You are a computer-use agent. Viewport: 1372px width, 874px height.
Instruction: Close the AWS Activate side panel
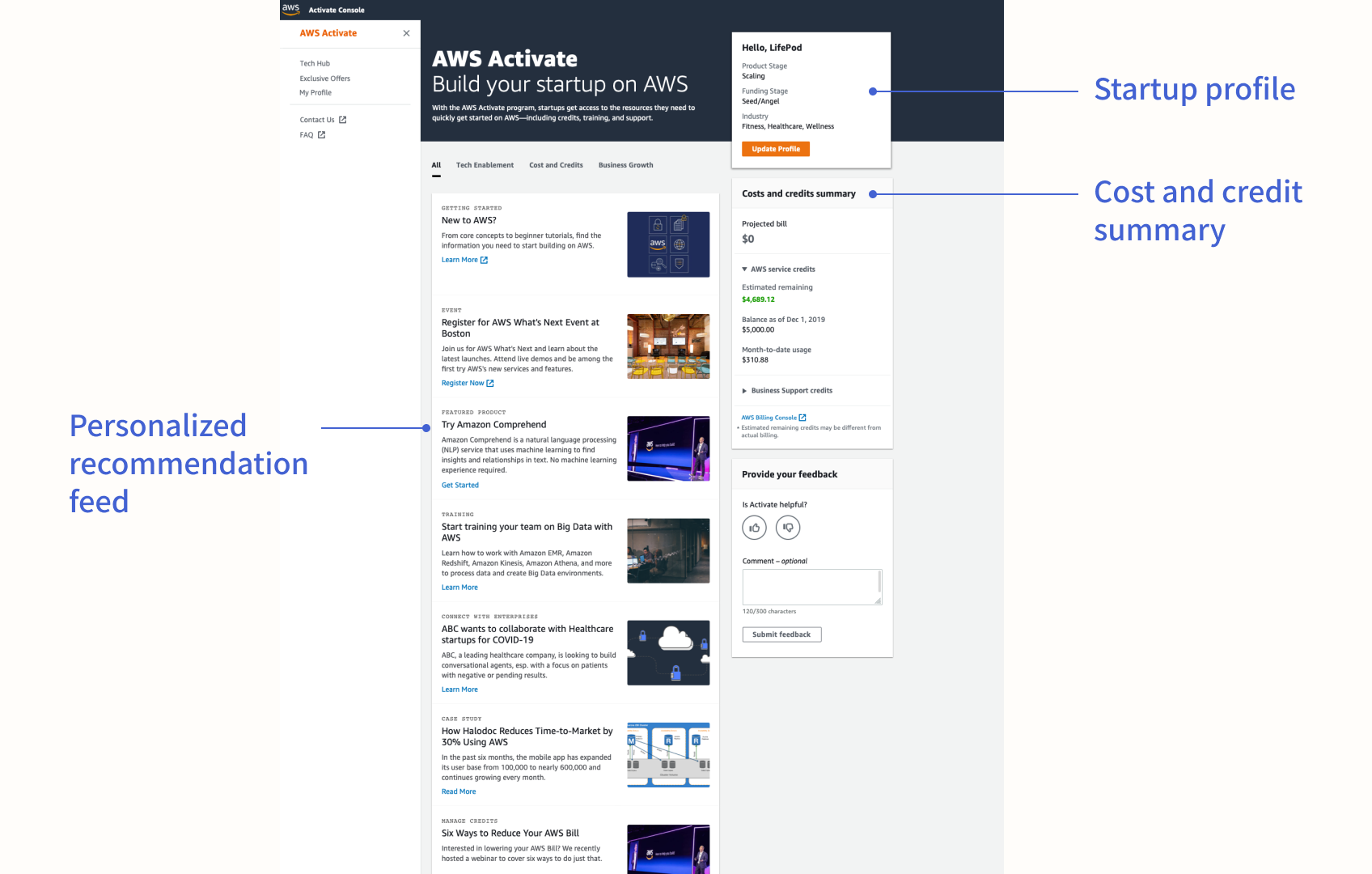click(x=406, y=33)
